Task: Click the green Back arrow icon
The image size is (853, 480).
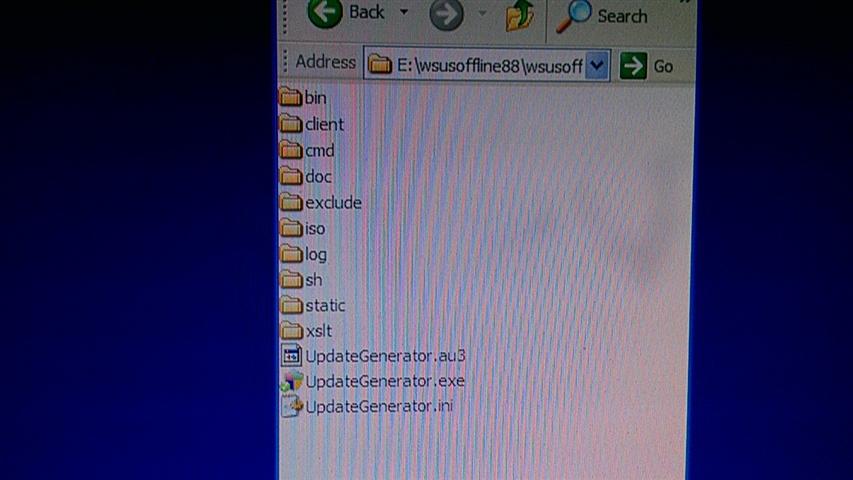Action: [x=325, y=13]
